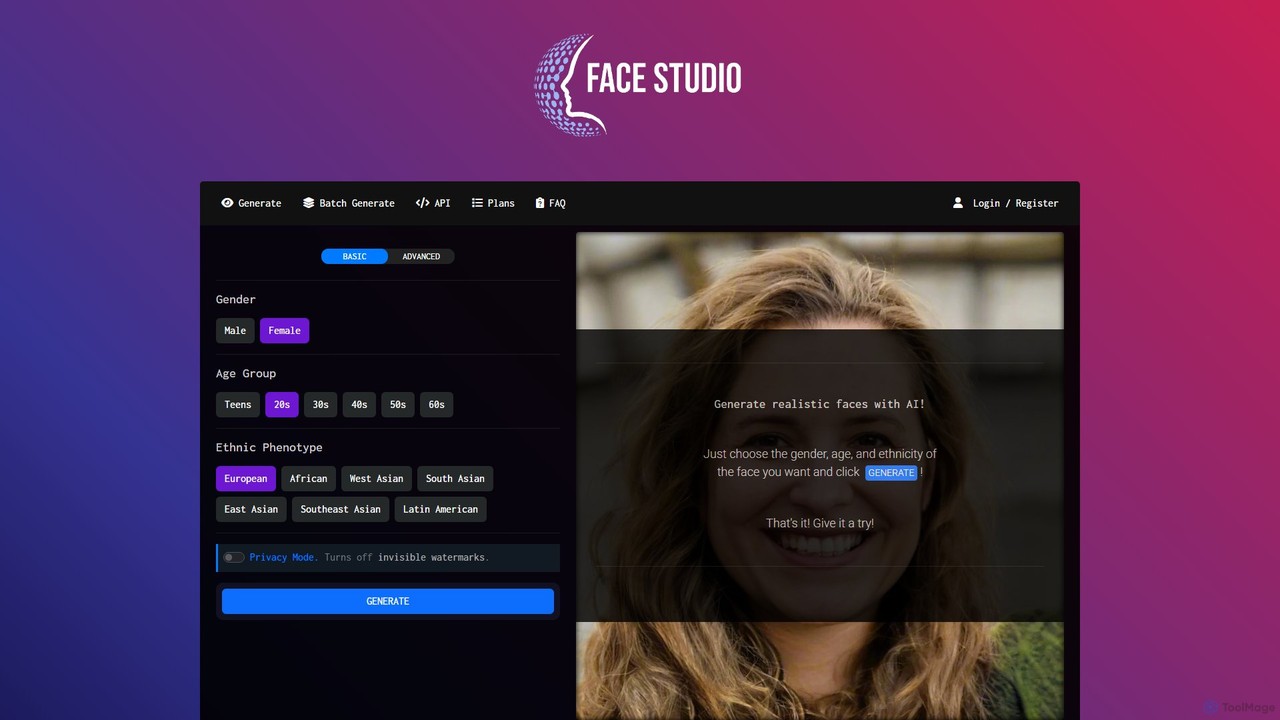Select Female gender
Screen dimensions: 1280x720
[284, 330]
